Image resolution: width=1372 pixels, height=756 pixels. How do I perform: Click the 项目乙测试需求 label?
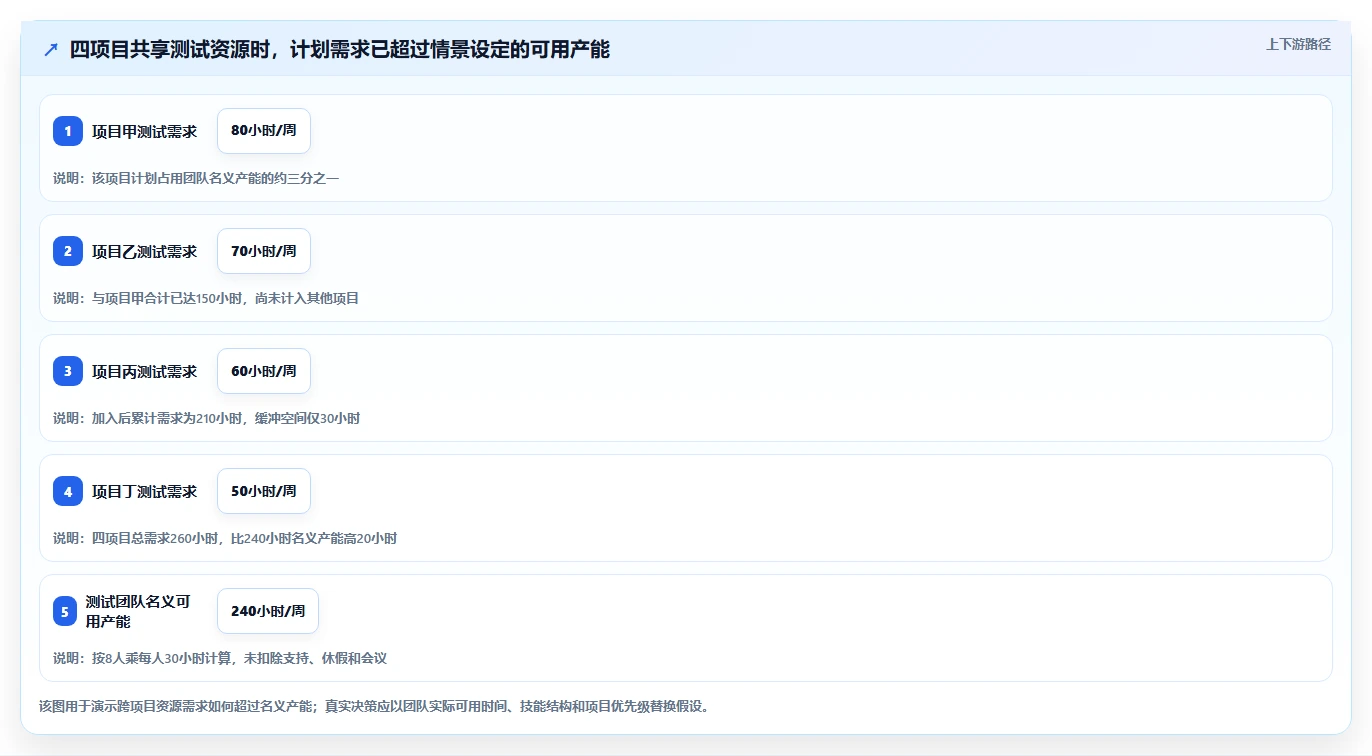click(145, 251)
